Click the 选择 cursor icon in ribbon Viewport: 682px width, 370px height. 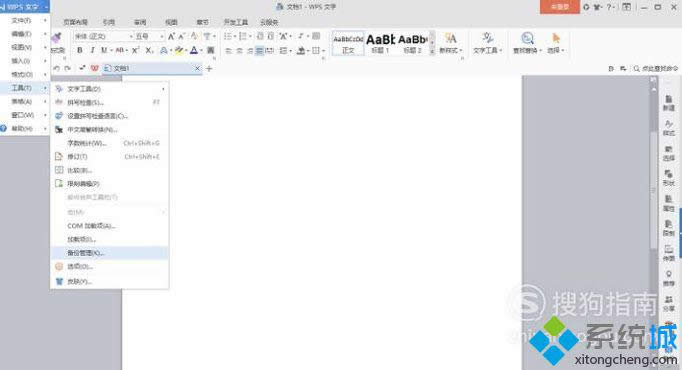point(555,38)
